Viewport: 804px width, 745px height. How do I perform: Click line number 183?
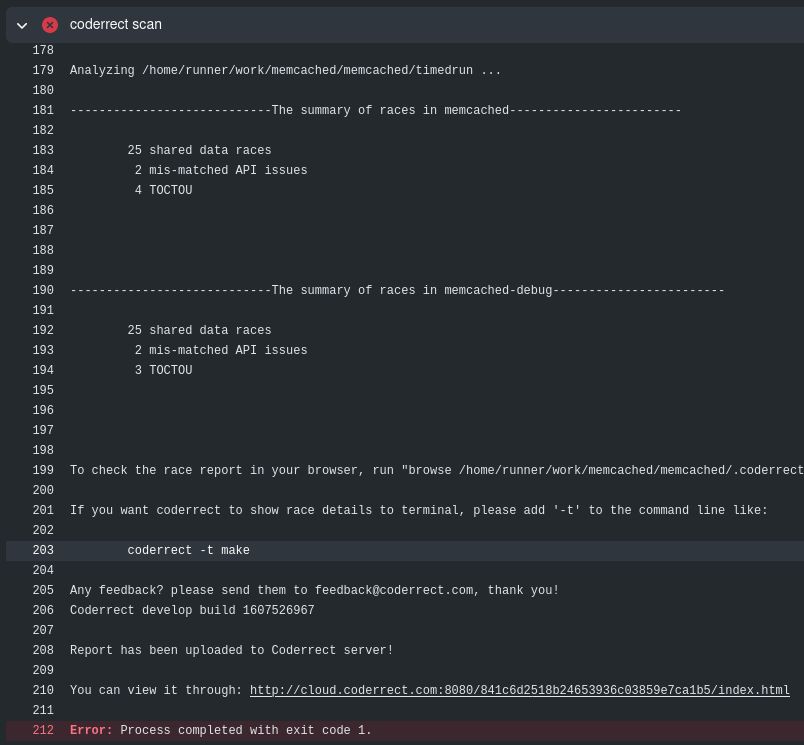43,150
